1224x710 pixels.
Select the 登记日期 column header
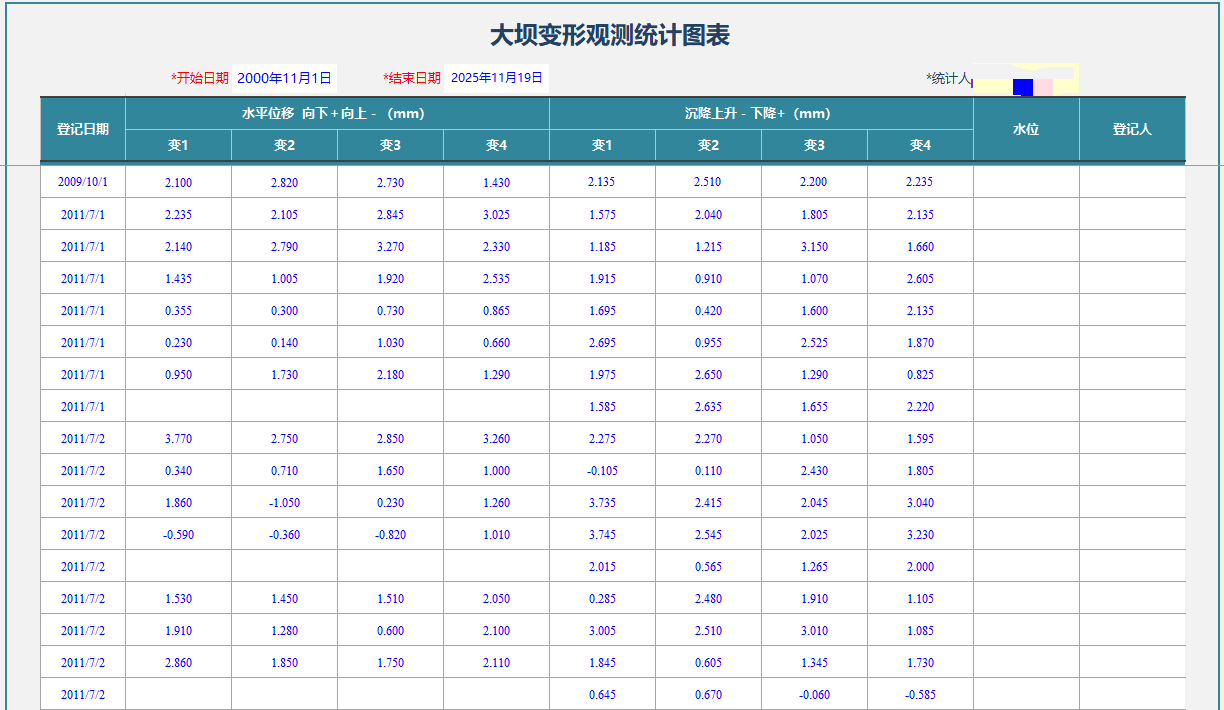tap(83, 129)
